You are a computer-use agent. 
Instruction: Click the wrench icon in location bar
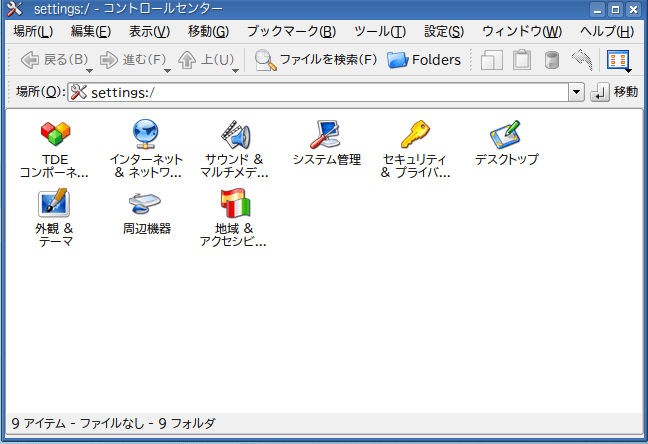point(78,92)
